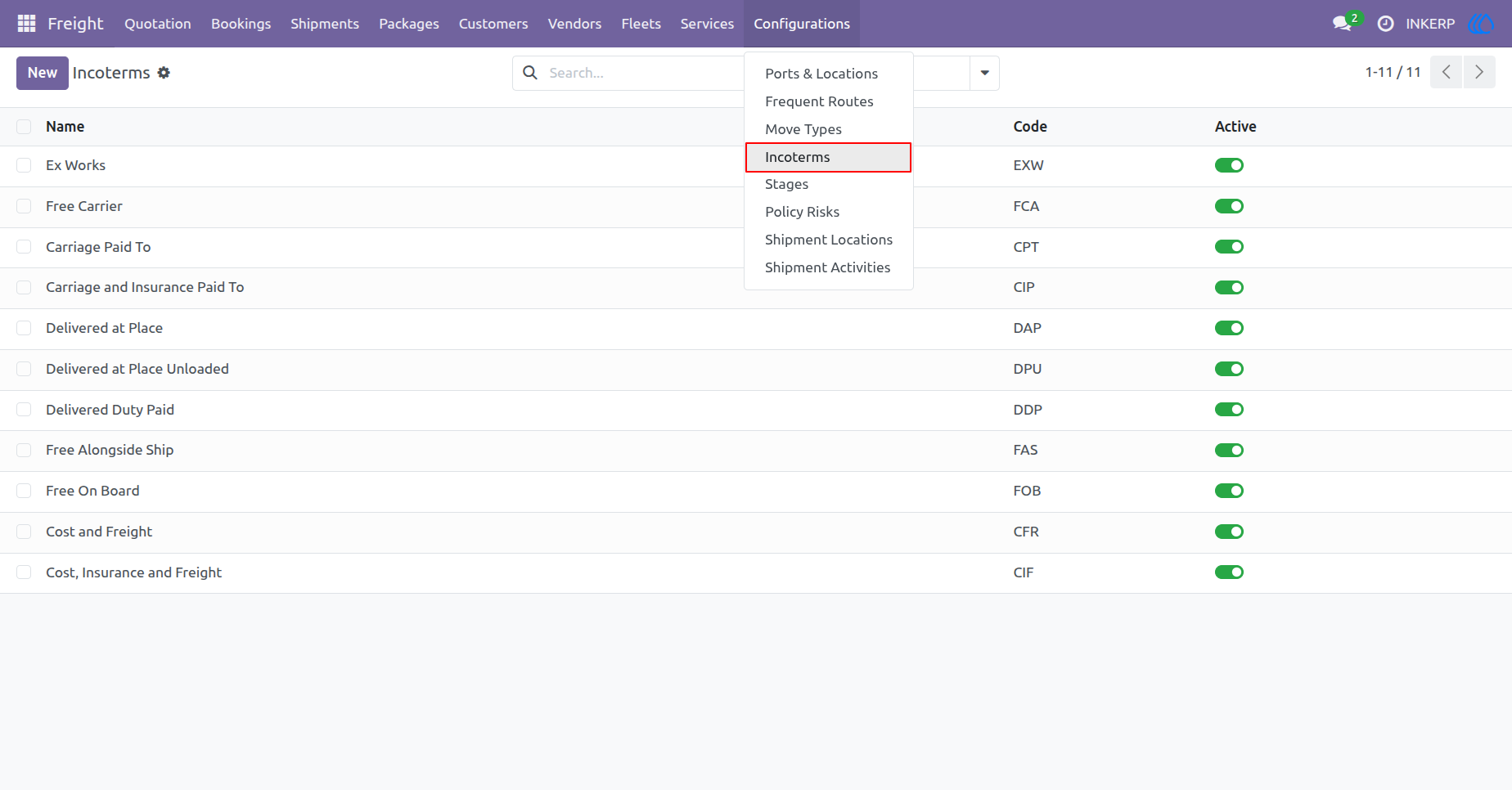Image resolution: width=1512 pixels, height=790 pixels.
Task: Select Move Types menu entry
Action: coord(828,129)
